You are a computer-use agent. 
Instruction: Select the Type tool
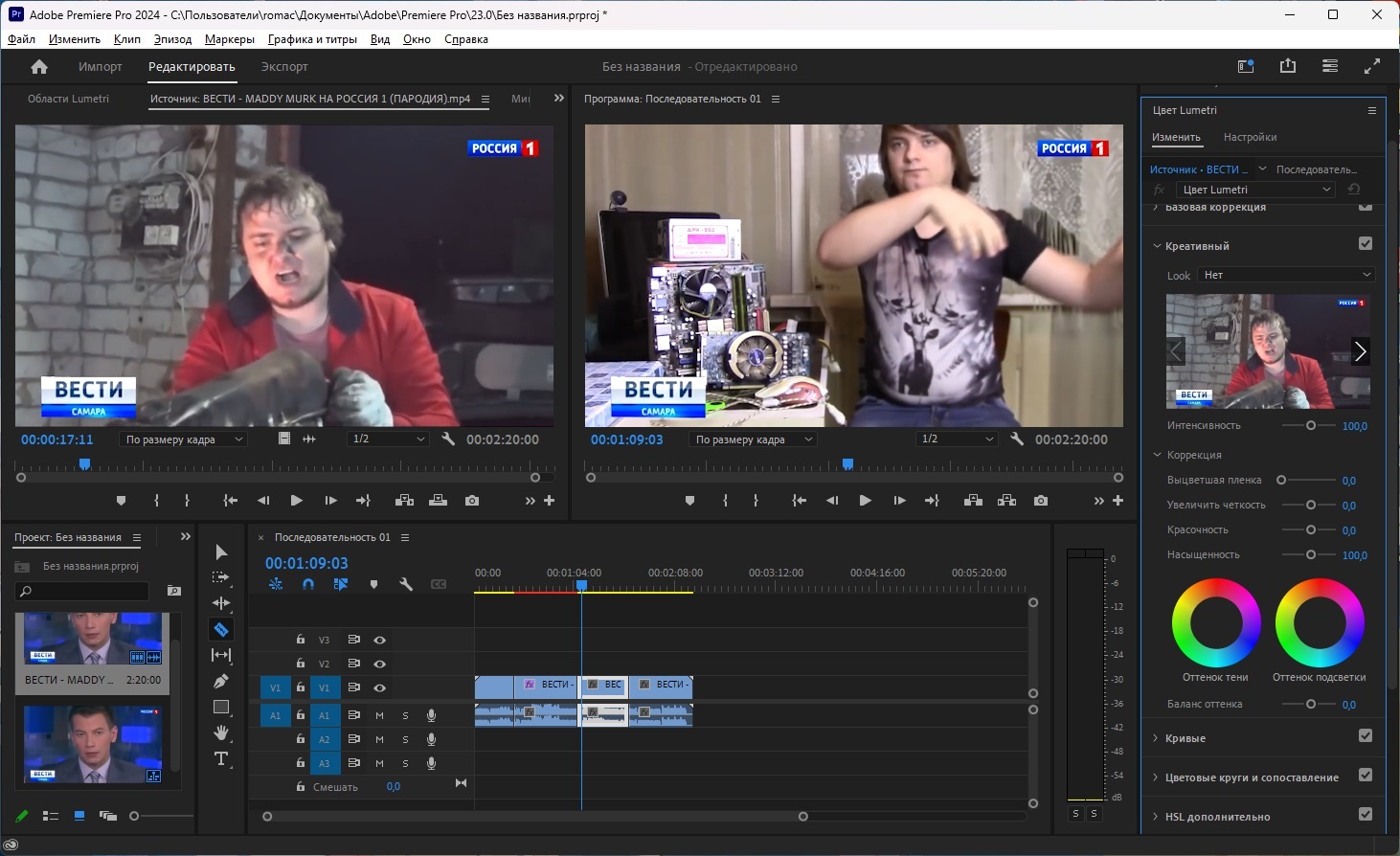[x=221, y=758]
